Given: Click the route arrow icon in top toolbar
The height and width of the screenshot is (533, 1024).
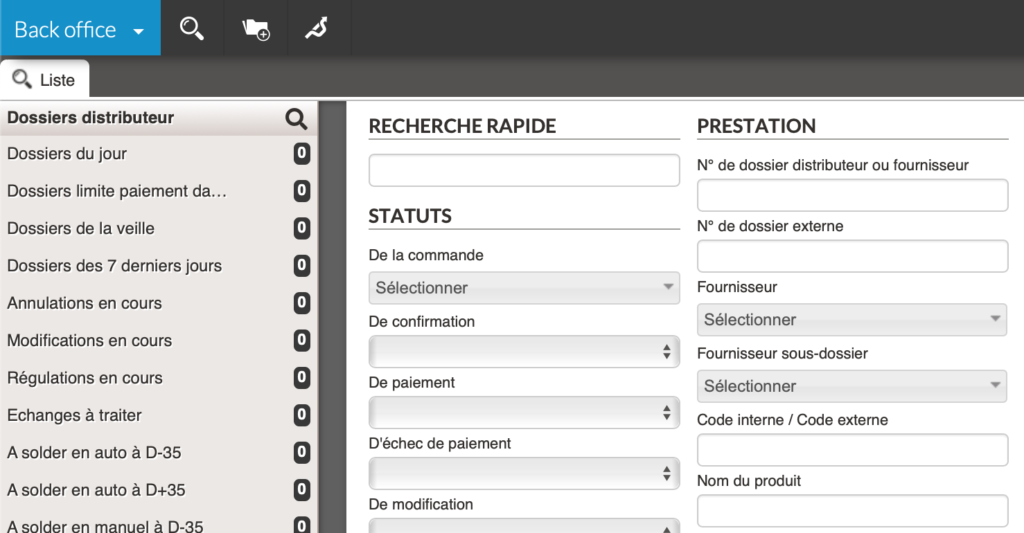Looking at the screenshot, I should pos(317,29).
